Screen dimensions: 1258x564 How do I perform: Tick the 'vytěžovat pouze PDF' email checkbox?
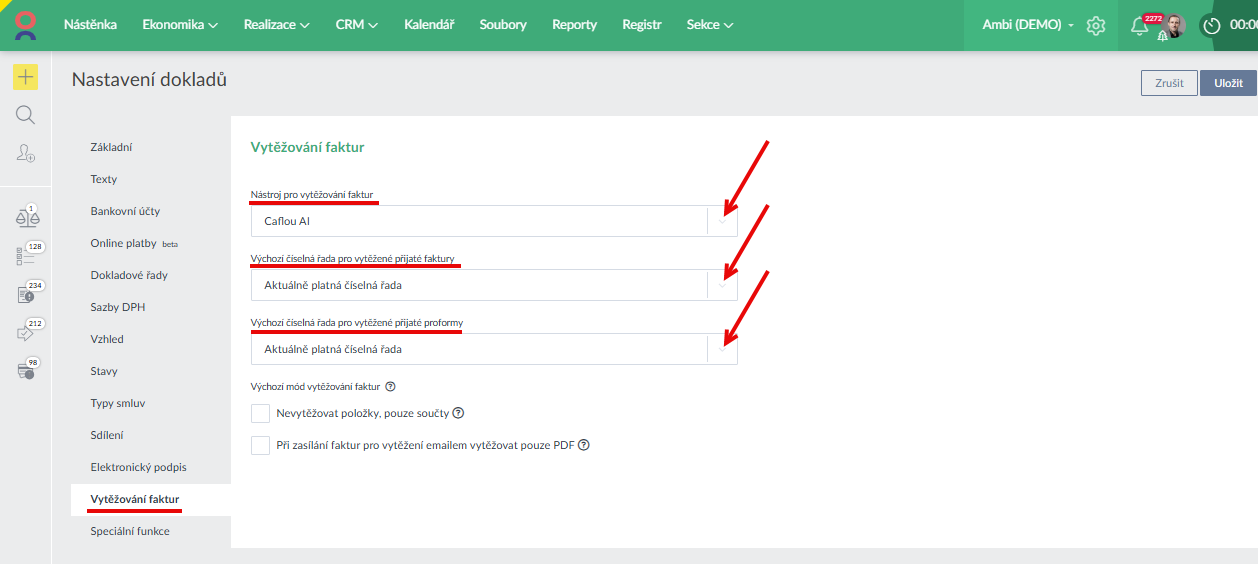(261, 446)
